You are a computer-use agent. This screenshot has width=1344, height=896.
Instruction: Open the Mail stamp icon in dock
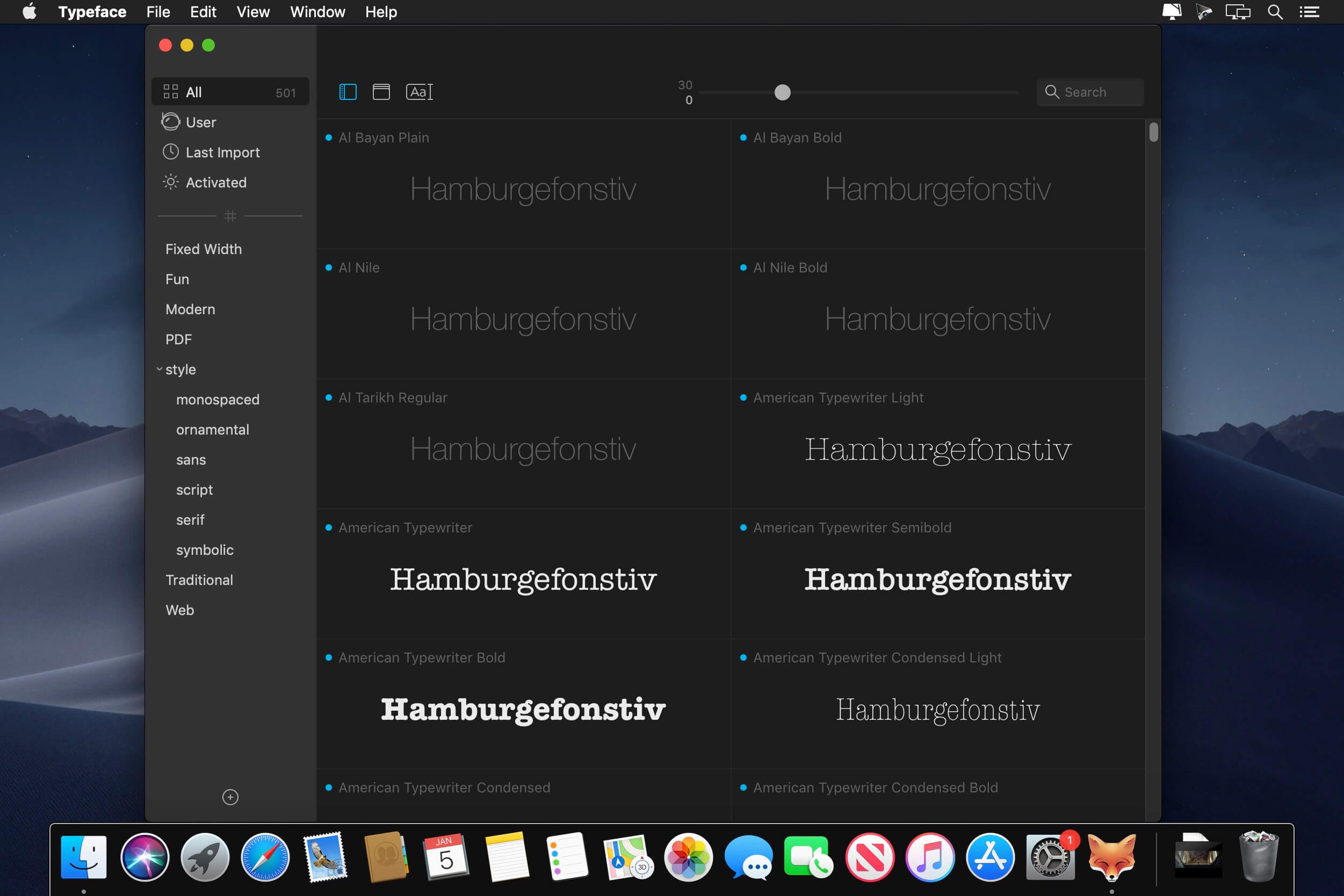(326, 857)
